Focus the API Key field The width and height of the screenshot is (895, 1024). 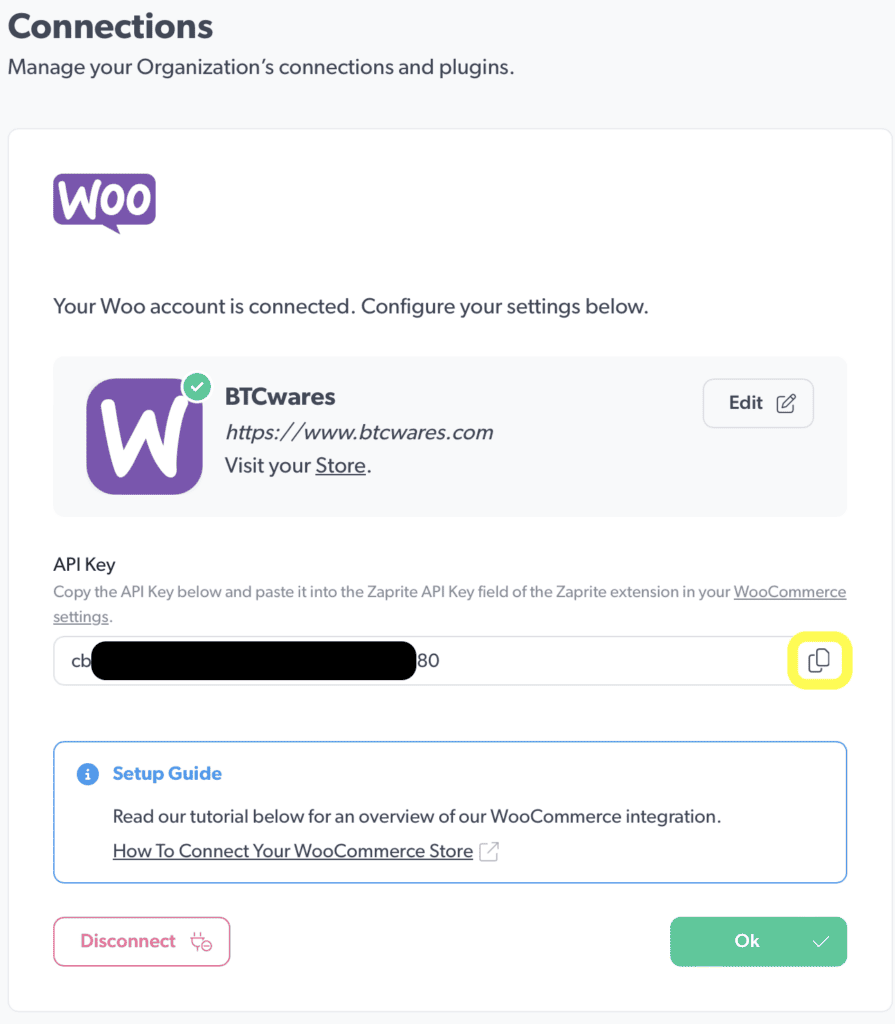(x=600, y=661)
